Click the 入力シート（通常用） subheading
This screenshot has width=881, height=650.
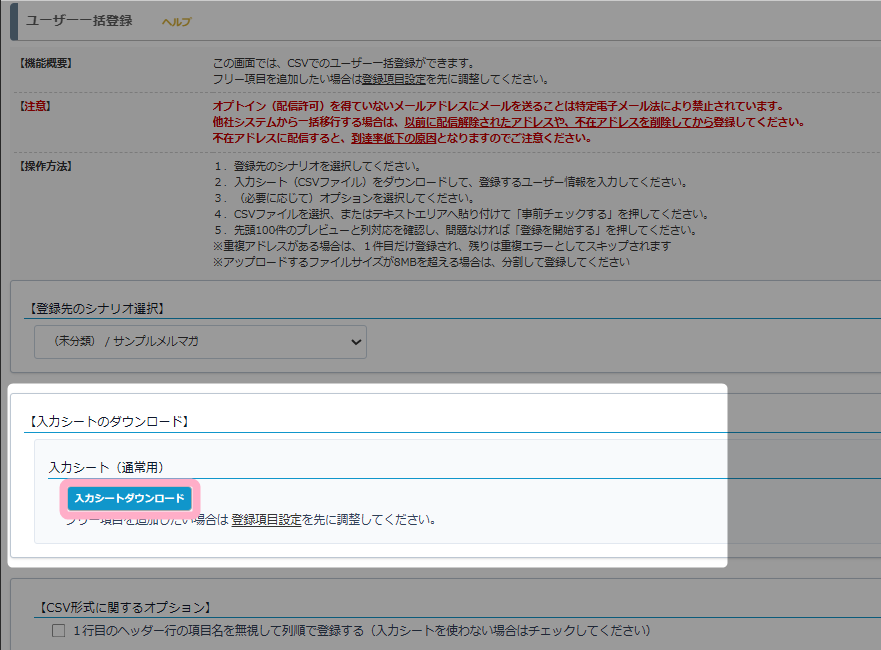106,467
